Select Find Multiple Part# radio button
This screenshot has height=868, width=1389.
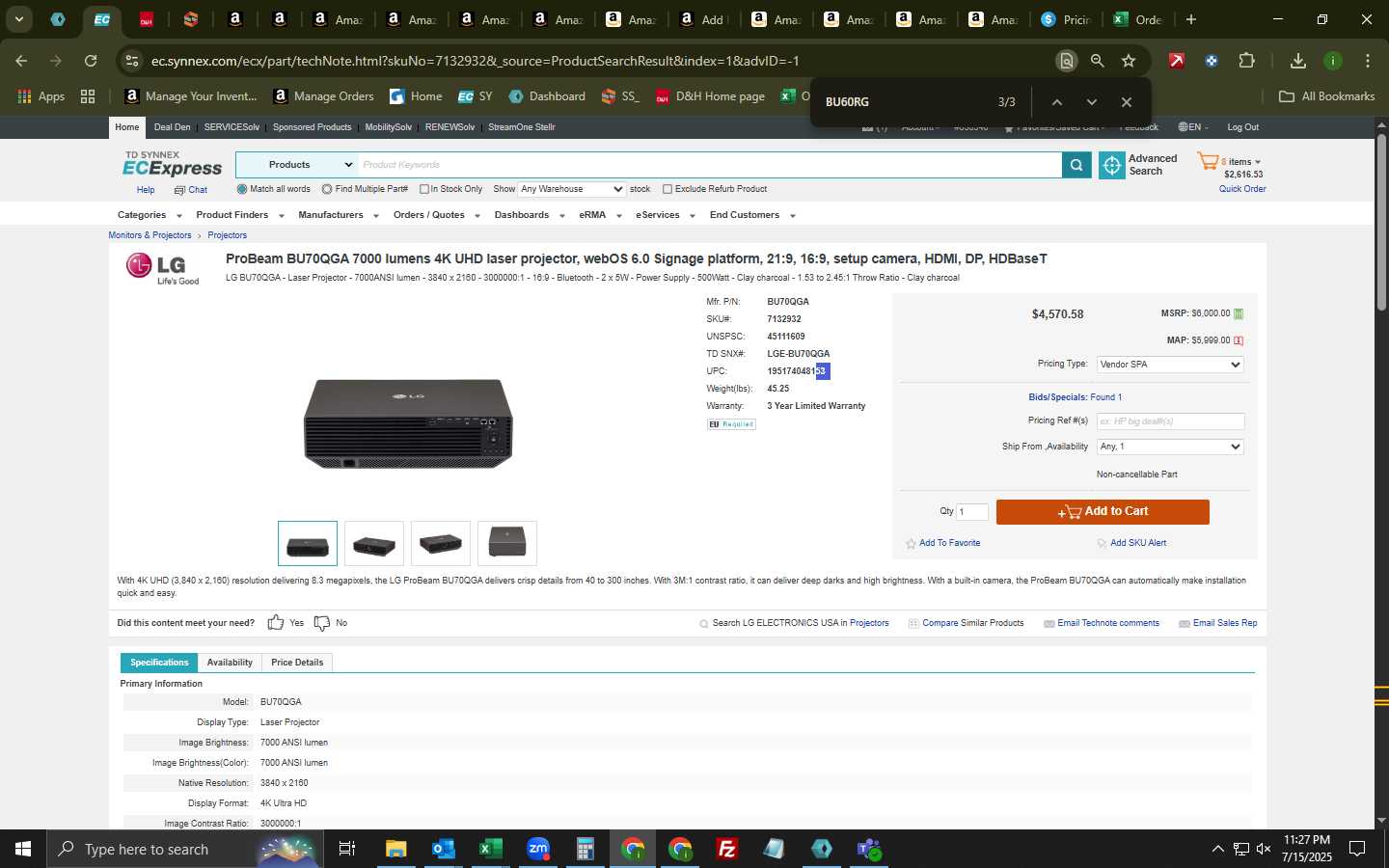coord(327,189)
